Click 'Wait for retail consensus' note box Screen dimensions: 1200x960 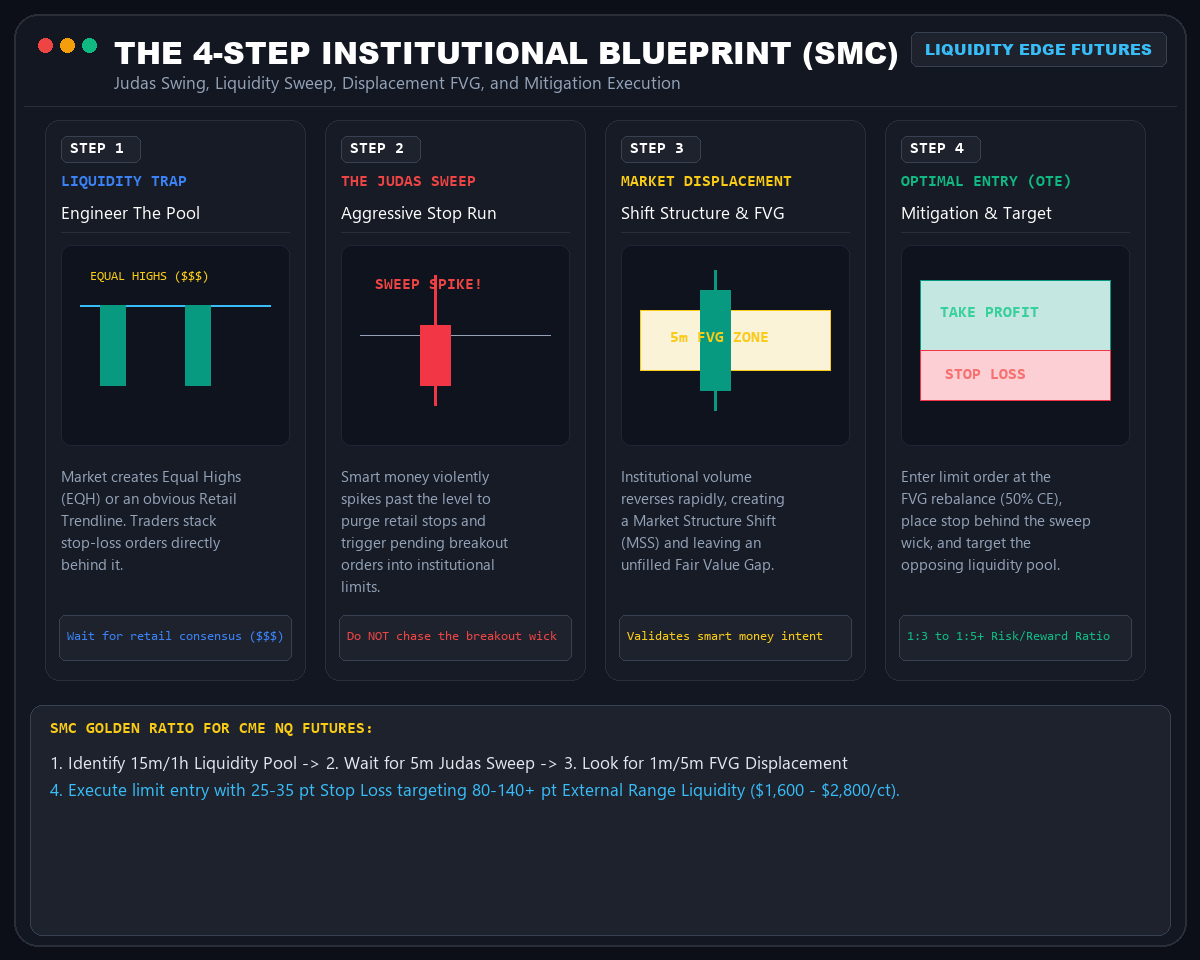coord(175,637)
